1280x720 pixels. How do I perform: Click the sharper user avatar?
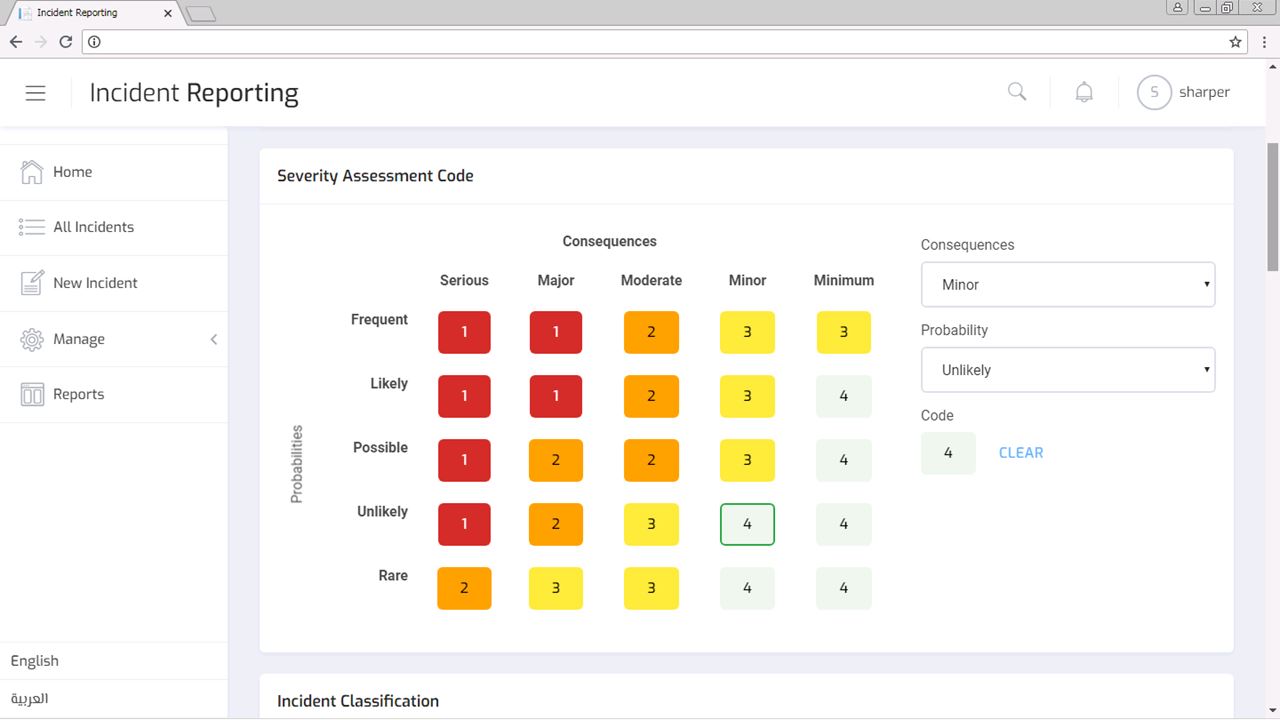pos(1154,92)
